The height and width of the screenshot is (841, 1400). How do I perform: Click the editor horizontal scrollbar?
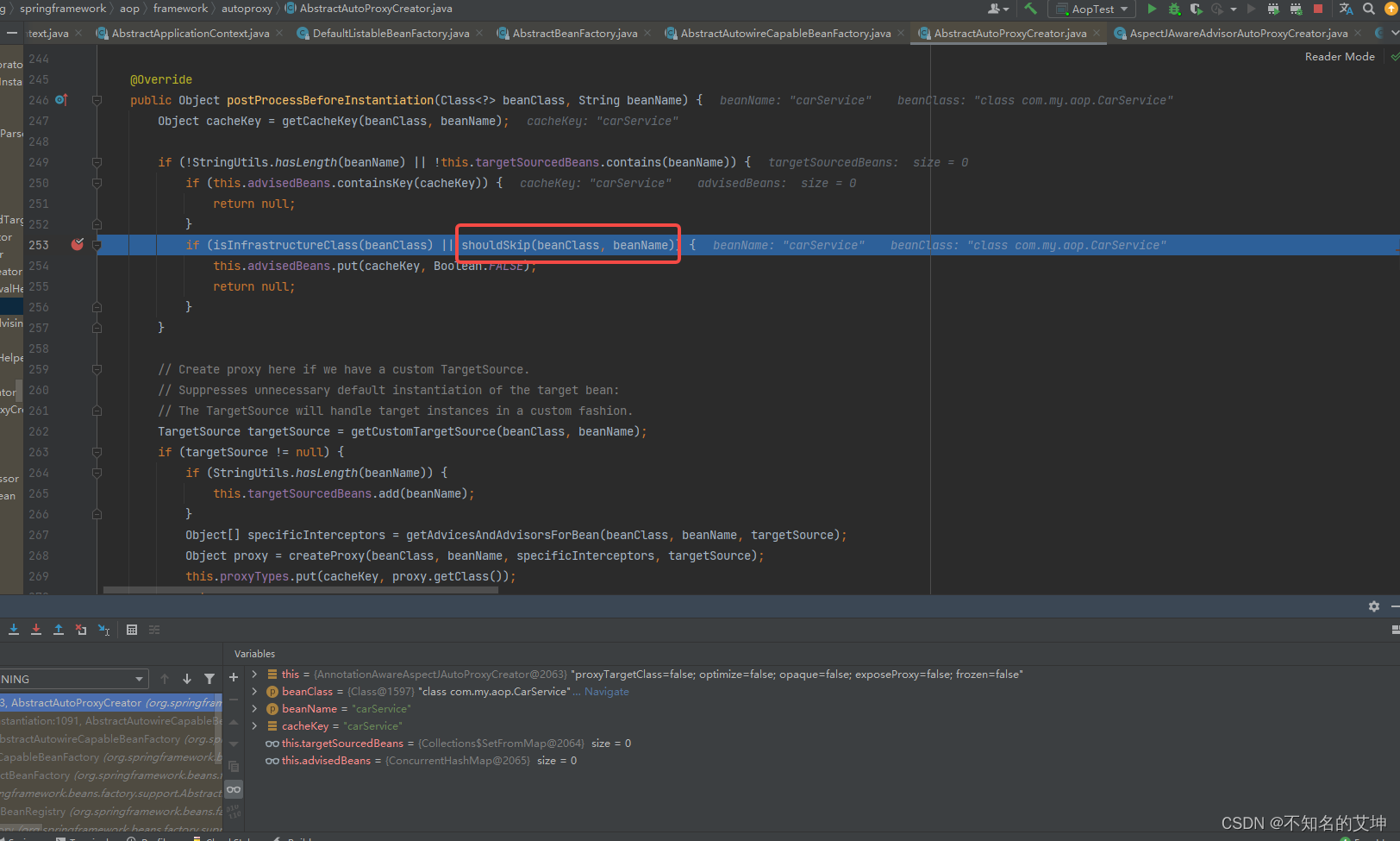coord(301,591)
